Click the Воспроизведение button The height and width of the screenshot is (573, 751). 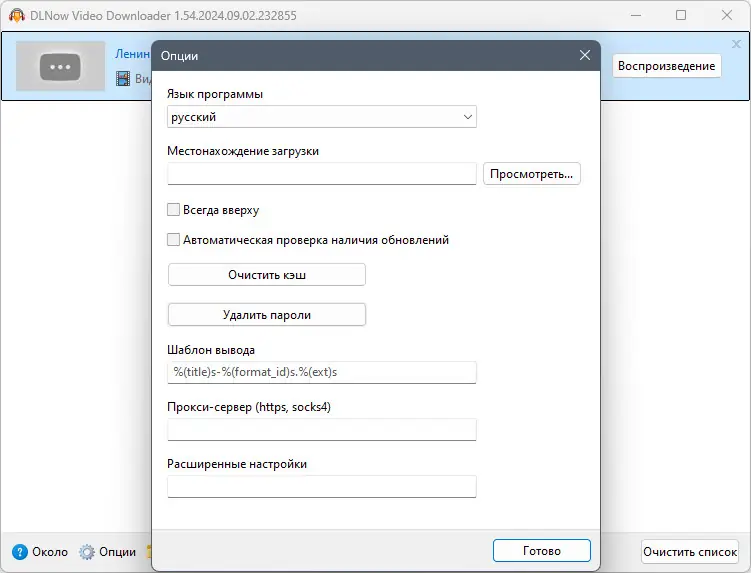point(667,66)
